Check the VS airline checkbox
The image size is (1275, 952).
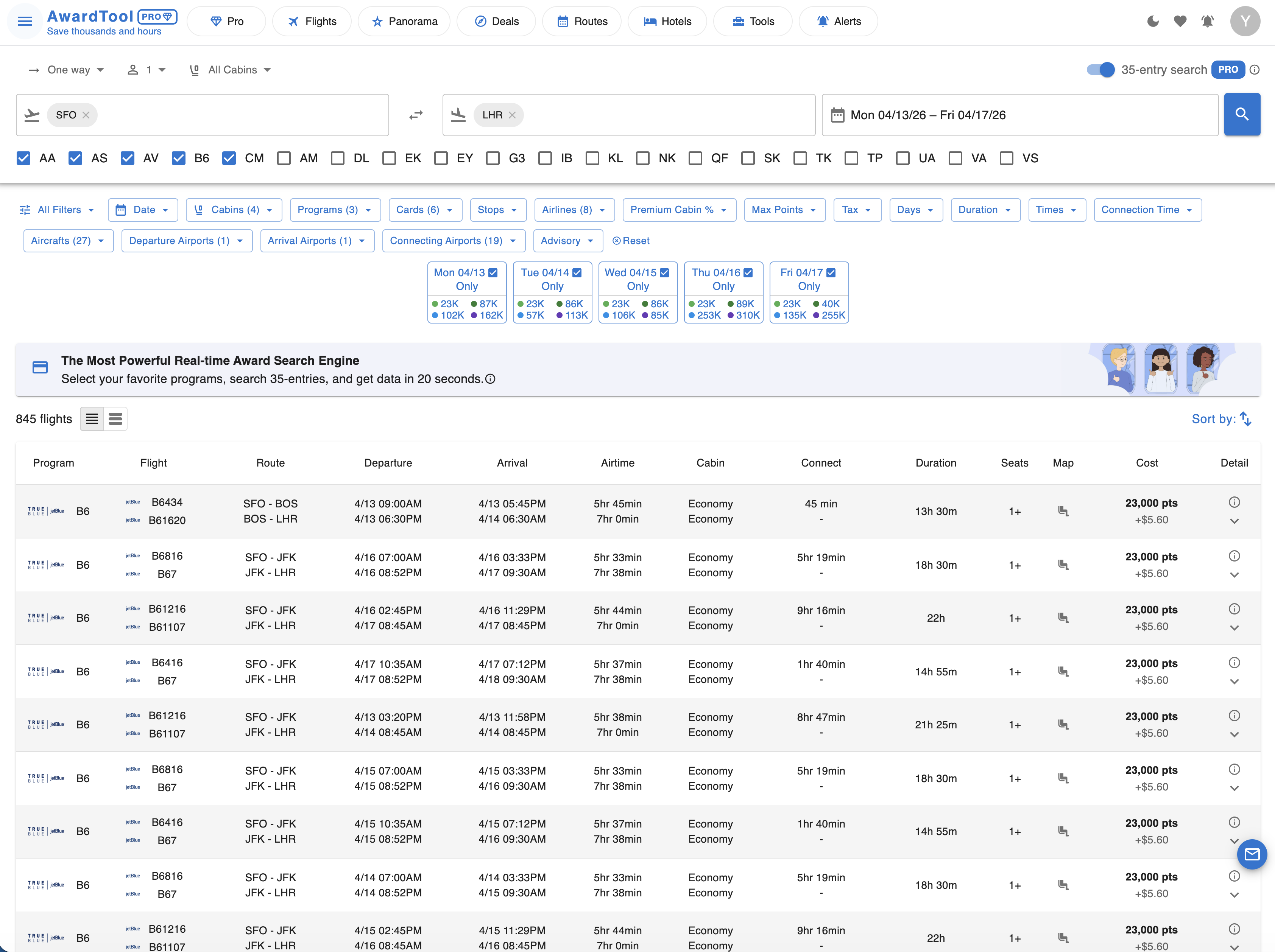coord(1006,158)
